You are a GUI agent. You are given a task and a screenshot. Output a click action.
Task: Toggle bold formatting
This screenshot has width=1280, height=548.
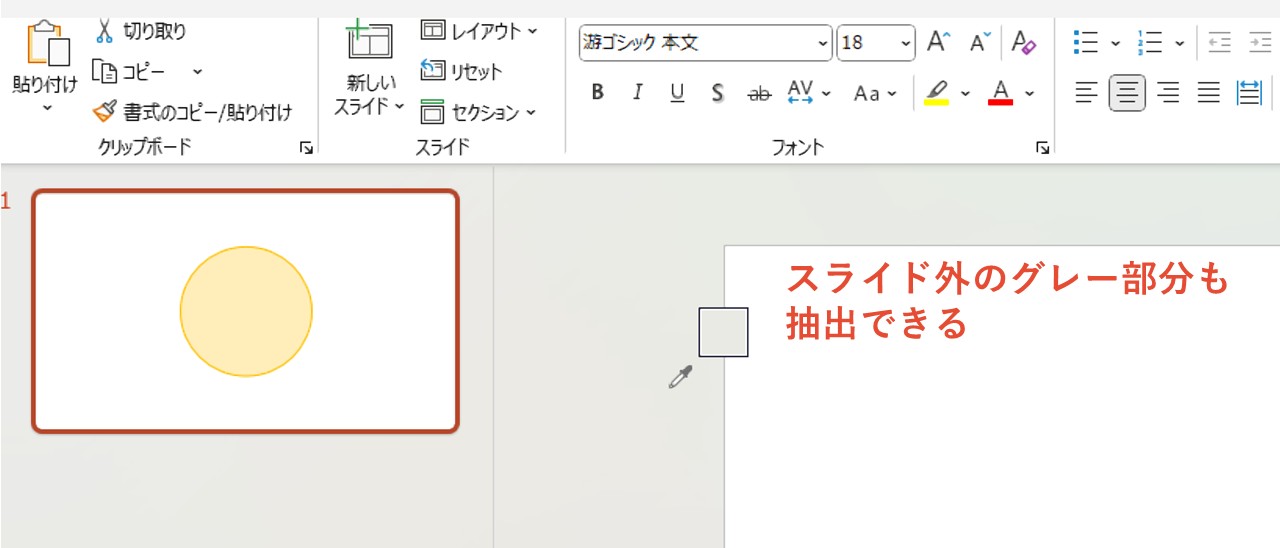598,93
